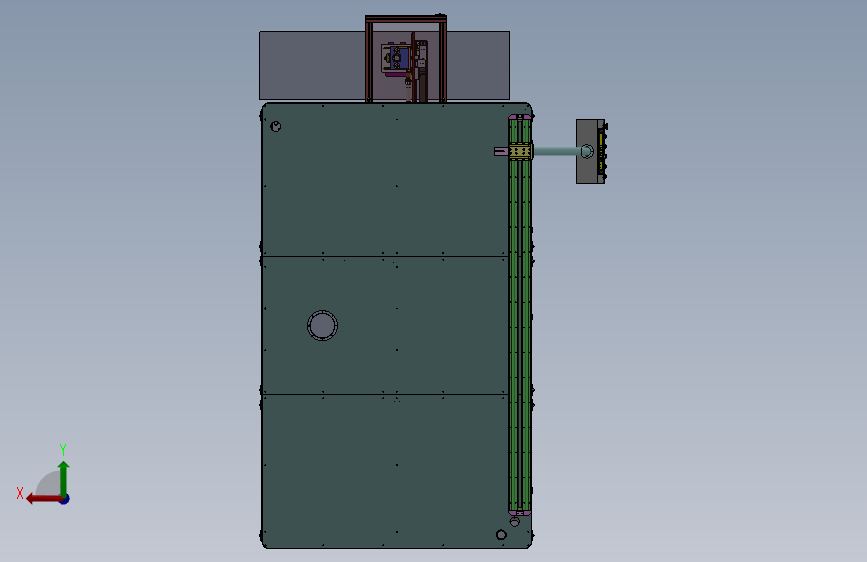The height and width of the screenshot is (562, 867).
Task: Select the pink end cap at the rail top
Action: click(520, 117)
